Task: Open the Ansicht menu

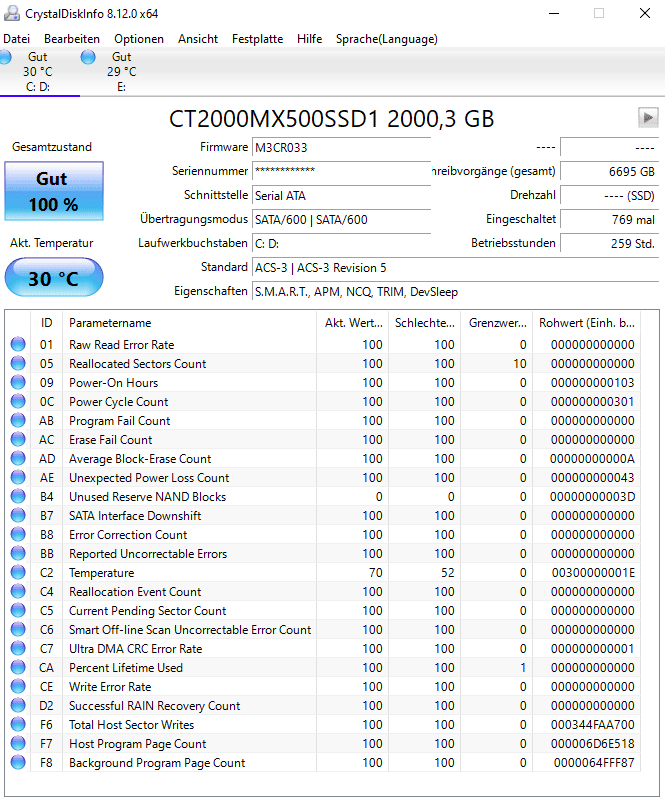Action: 197,39
